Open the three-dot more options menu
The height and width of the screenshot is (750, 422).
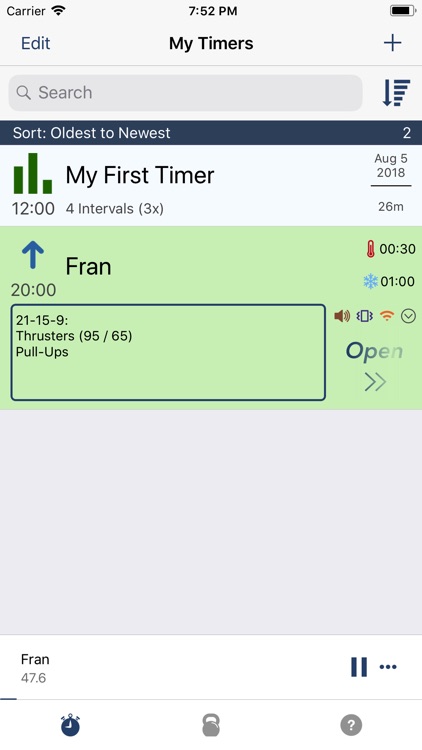point(388,667)
